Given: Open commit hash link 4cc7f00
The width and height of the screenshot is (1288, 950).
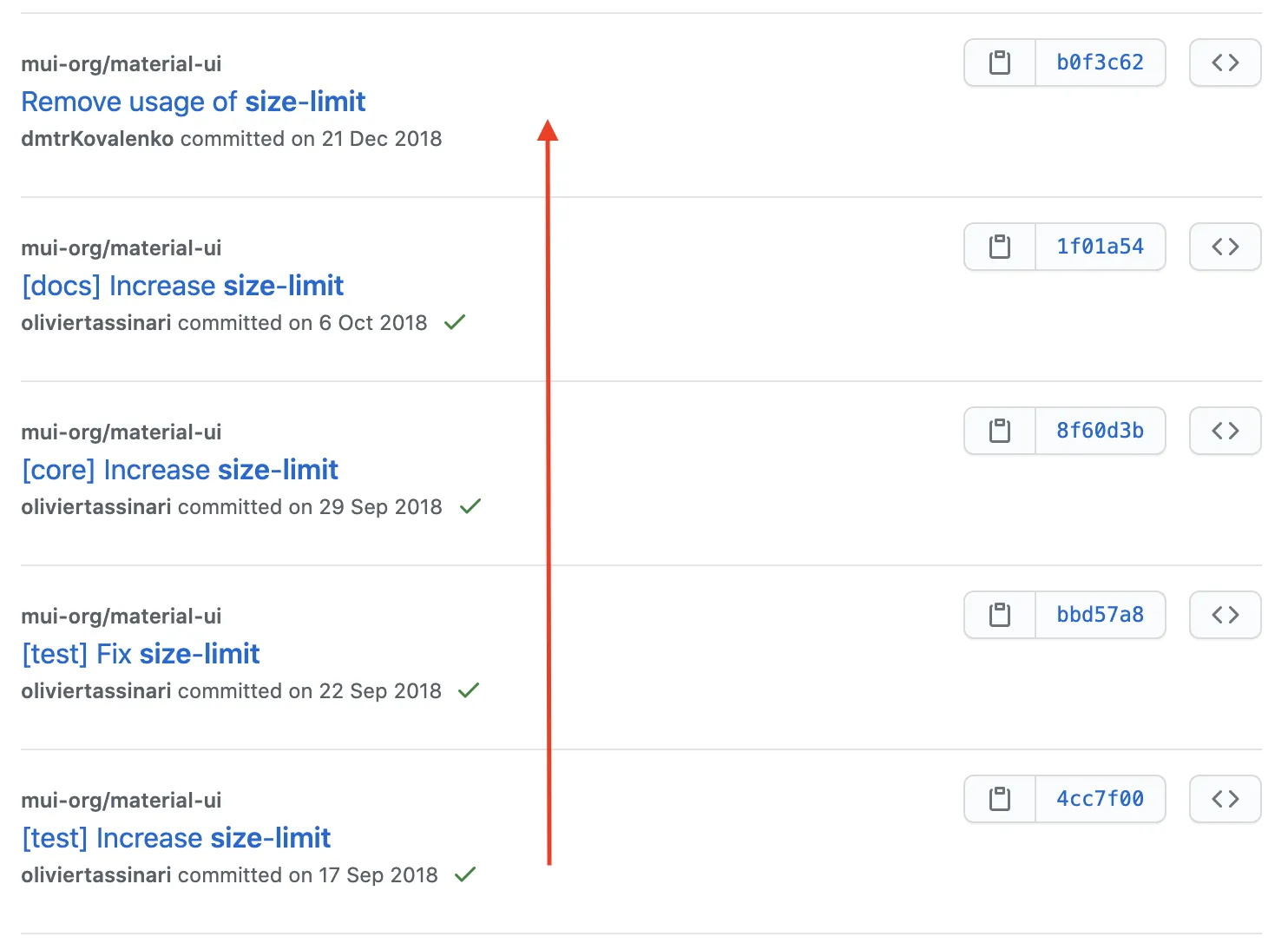Looking at the screenshot, I should 1100,799.
